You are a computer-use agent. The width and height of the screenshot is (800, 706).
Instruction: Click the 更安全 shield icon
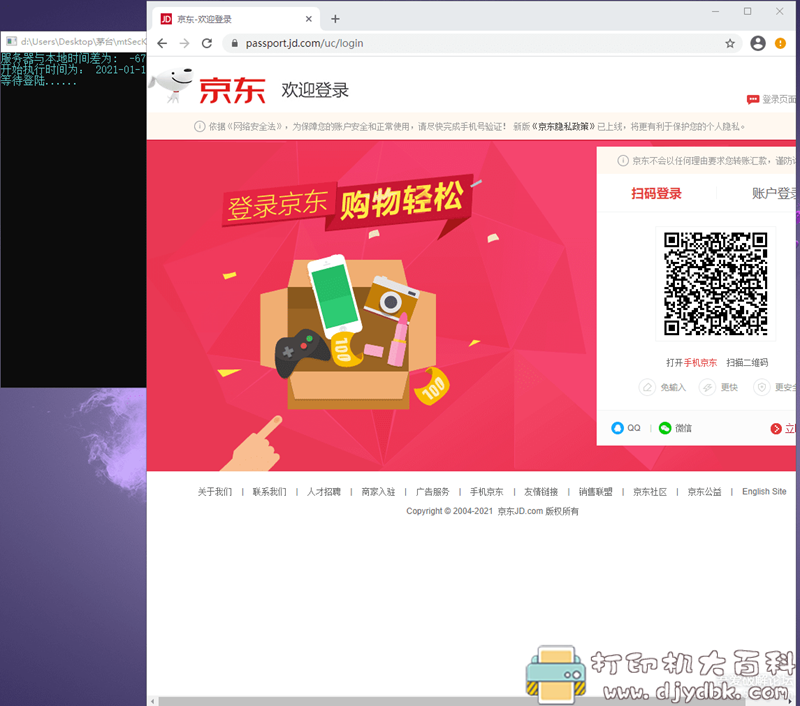click(761, 387)
